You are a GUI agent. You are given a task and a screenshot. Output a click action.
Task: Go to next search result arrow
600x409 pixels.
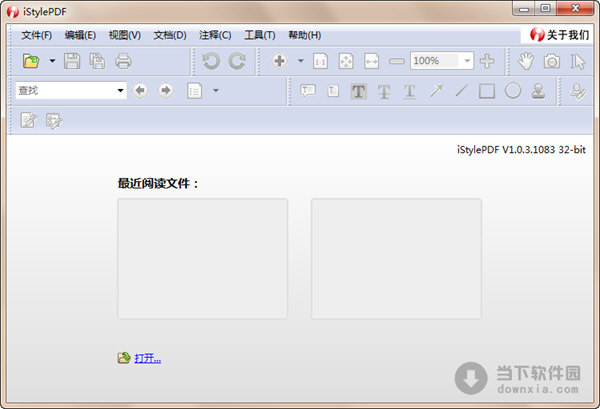click(166, 91)
